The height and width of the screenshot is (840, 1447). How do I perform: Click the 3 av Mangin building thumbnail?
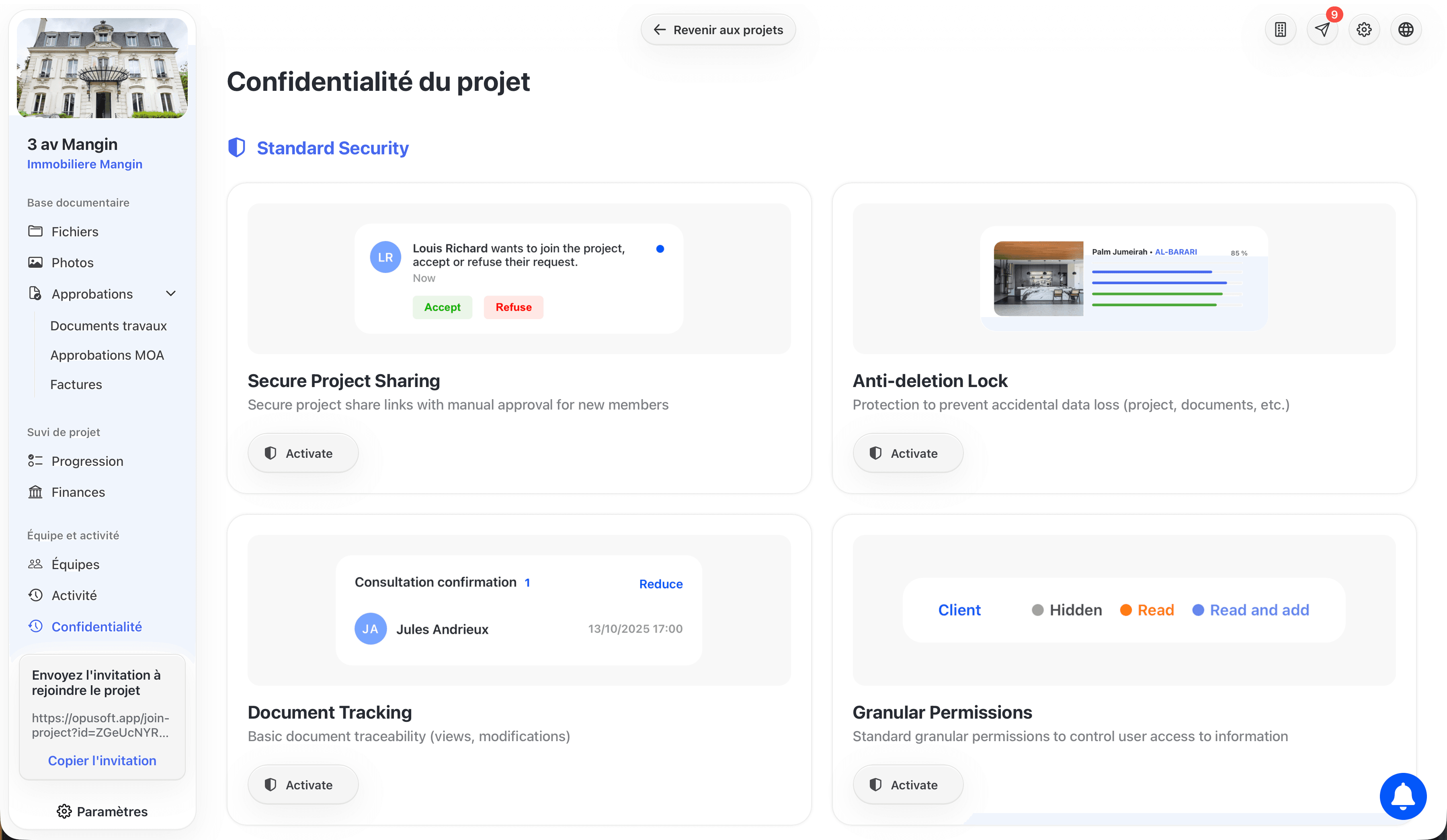[102, 68]
